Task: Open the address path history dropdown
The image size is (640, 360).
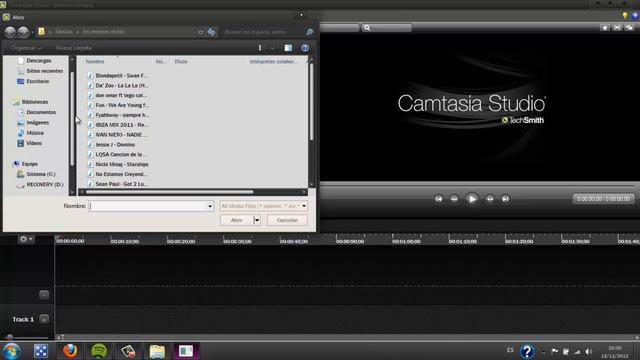Action: coord(200,32)
